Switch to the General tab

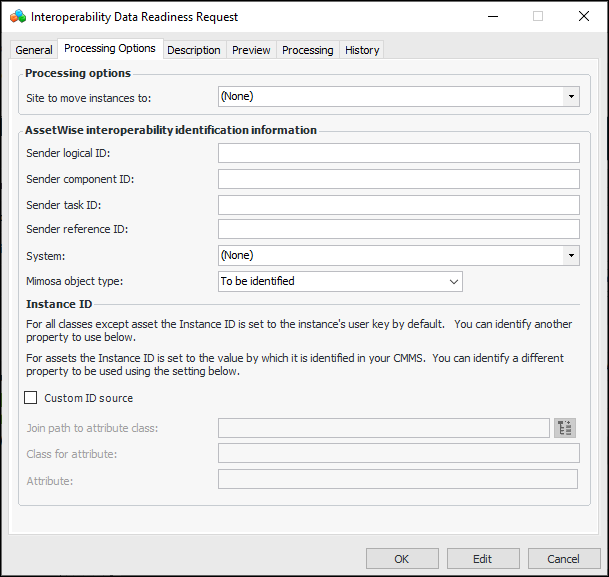click(34, 50)
